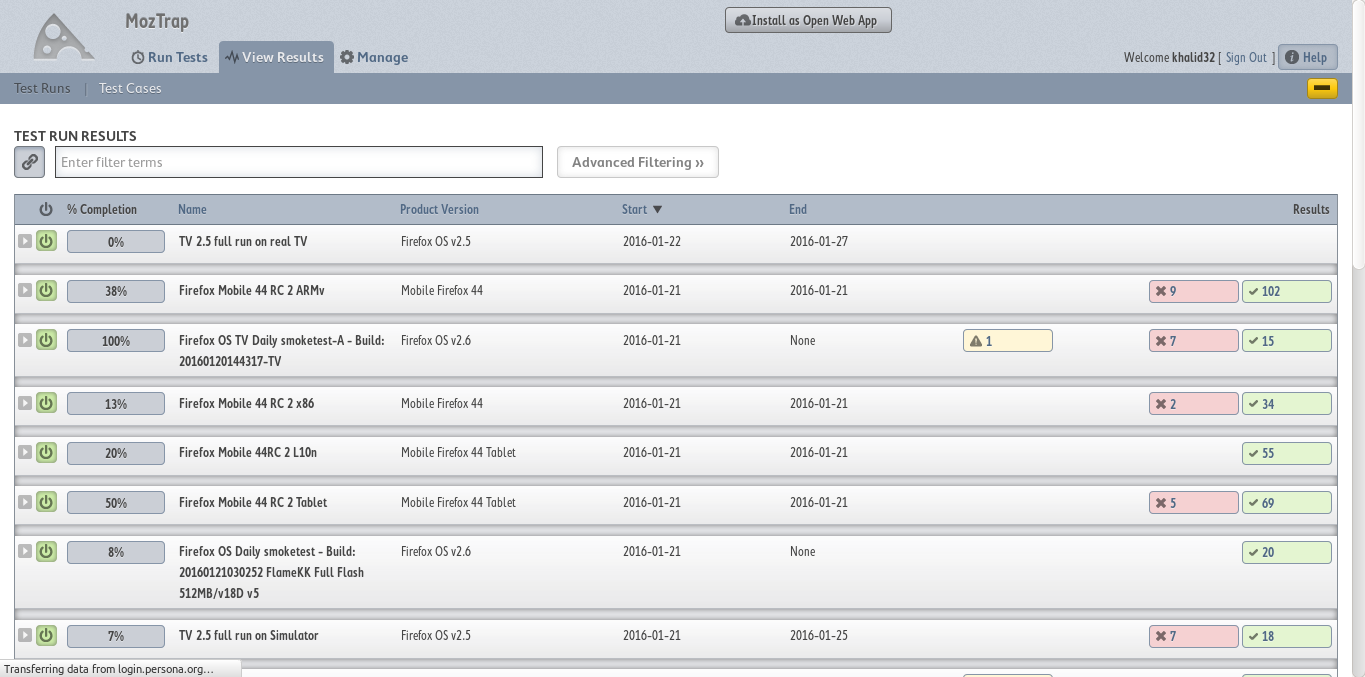Expand details for Firefox OS TV Daily smoketest-A
This screenshot has height=677, width=1365.
(25, 340)
